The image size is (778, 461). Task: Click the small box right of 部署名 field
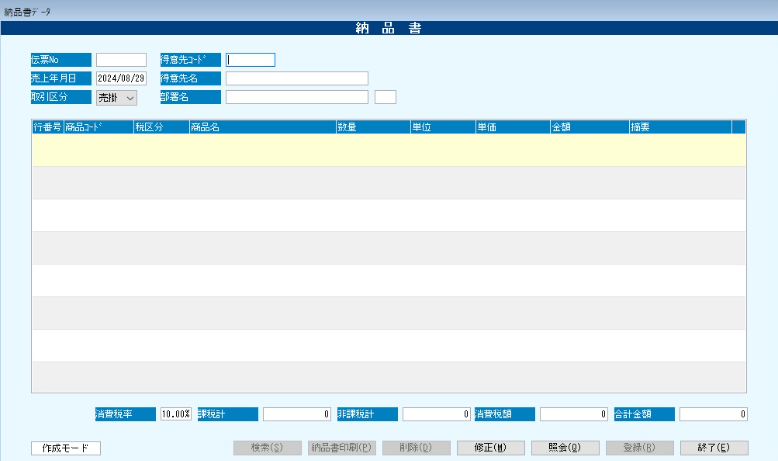(385, 97)
